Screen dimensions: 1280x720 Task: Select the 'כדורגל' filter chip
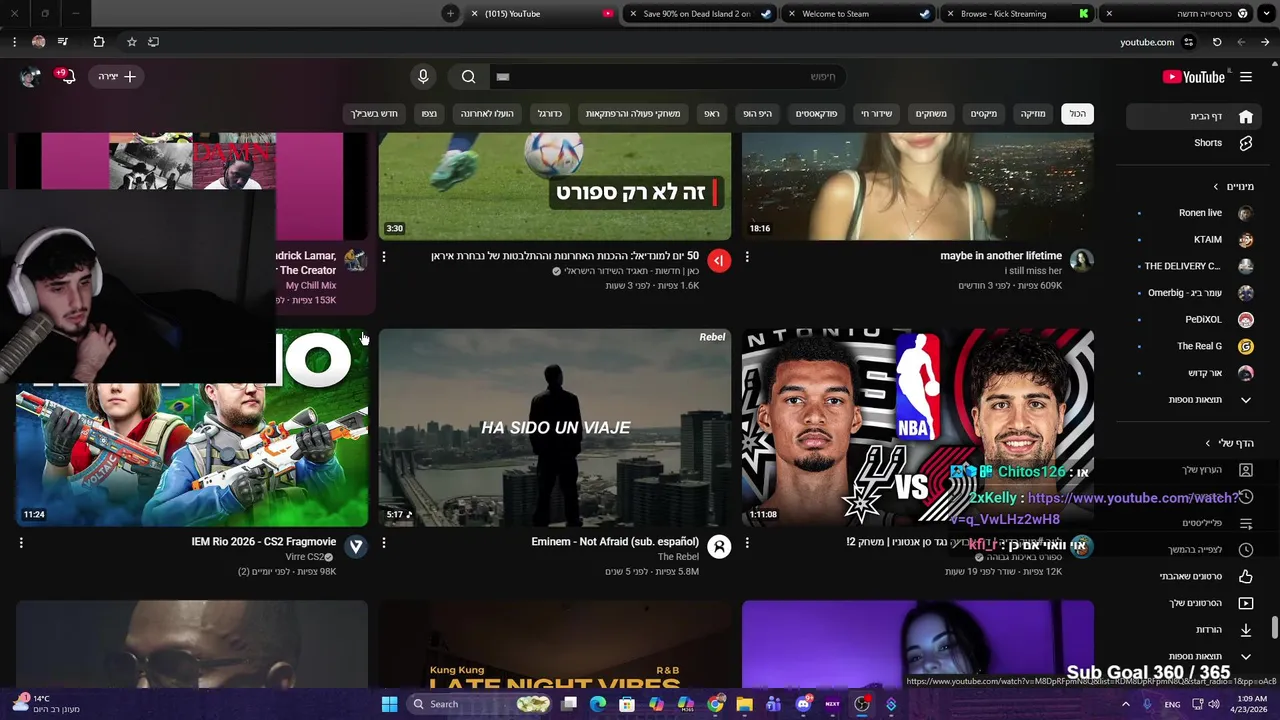point(550,114)
